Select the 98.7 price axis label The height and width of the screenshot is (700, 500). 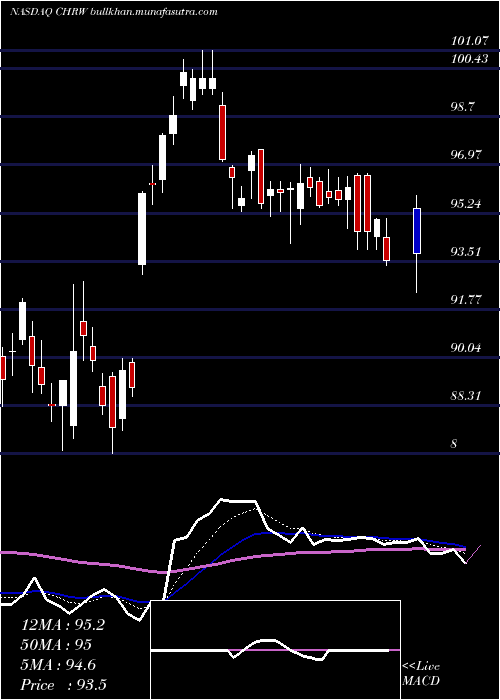[463, 107]
